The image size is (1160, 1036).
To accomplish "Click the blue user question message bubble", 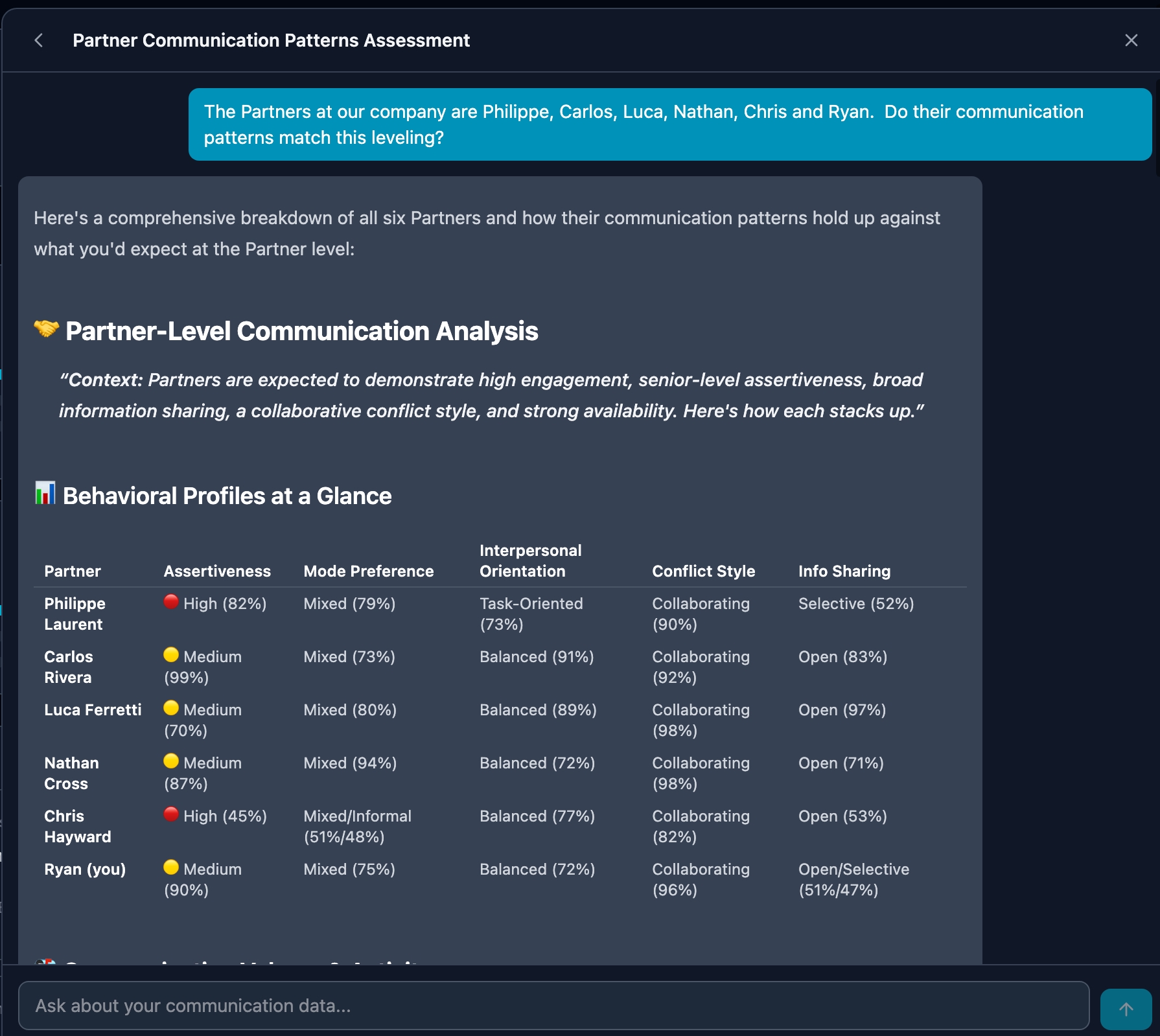I will click(669, 124).
